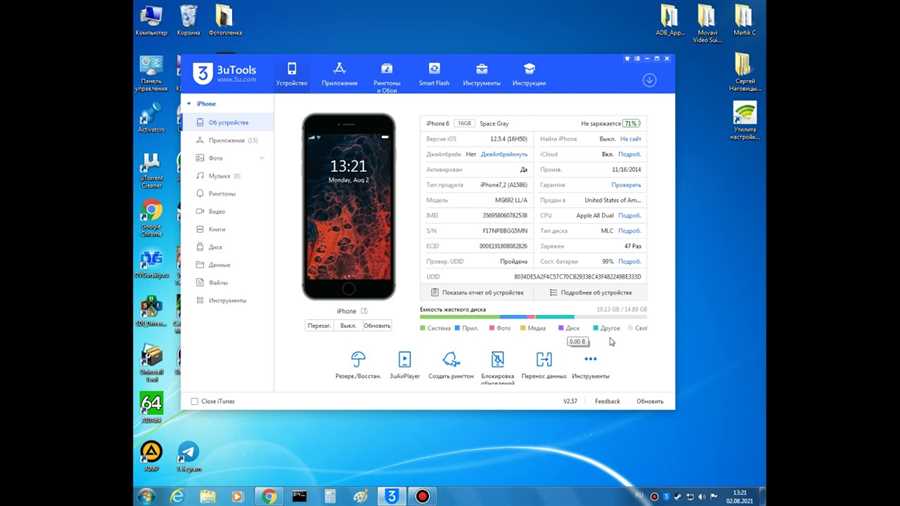This screenshot has height=506, width=900.
Task: Click the yellow Медиа legend swatch
Action: tap(523, 328)
